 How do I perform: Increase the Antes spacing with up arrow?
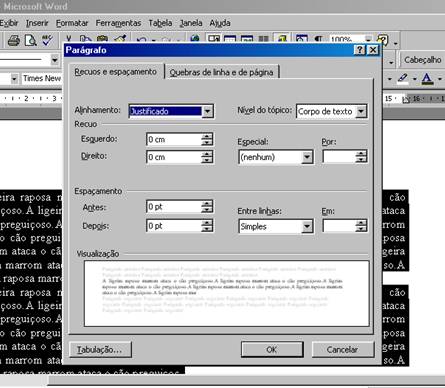207,203
